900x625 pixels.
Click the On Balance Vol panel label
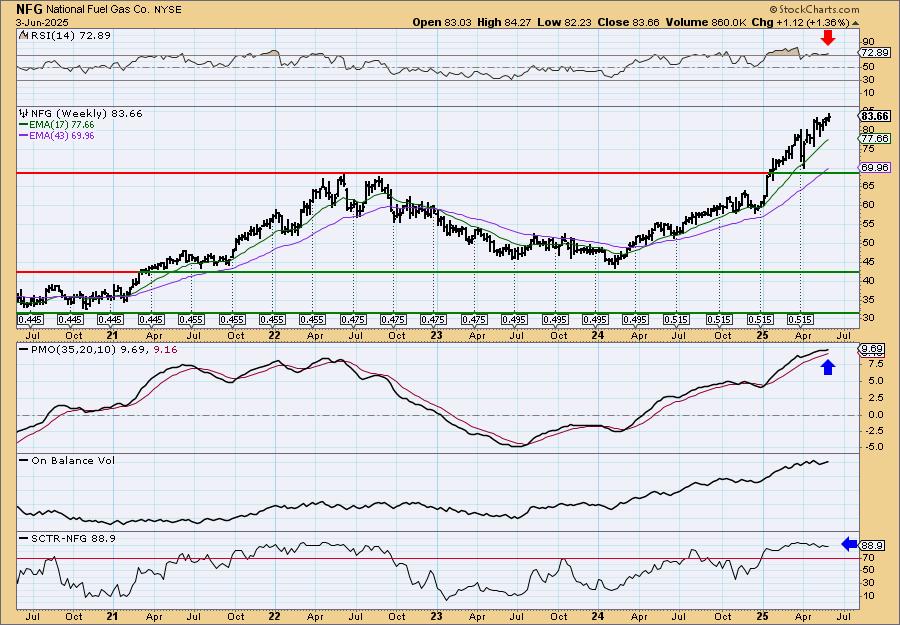click(x=72, y=460)
